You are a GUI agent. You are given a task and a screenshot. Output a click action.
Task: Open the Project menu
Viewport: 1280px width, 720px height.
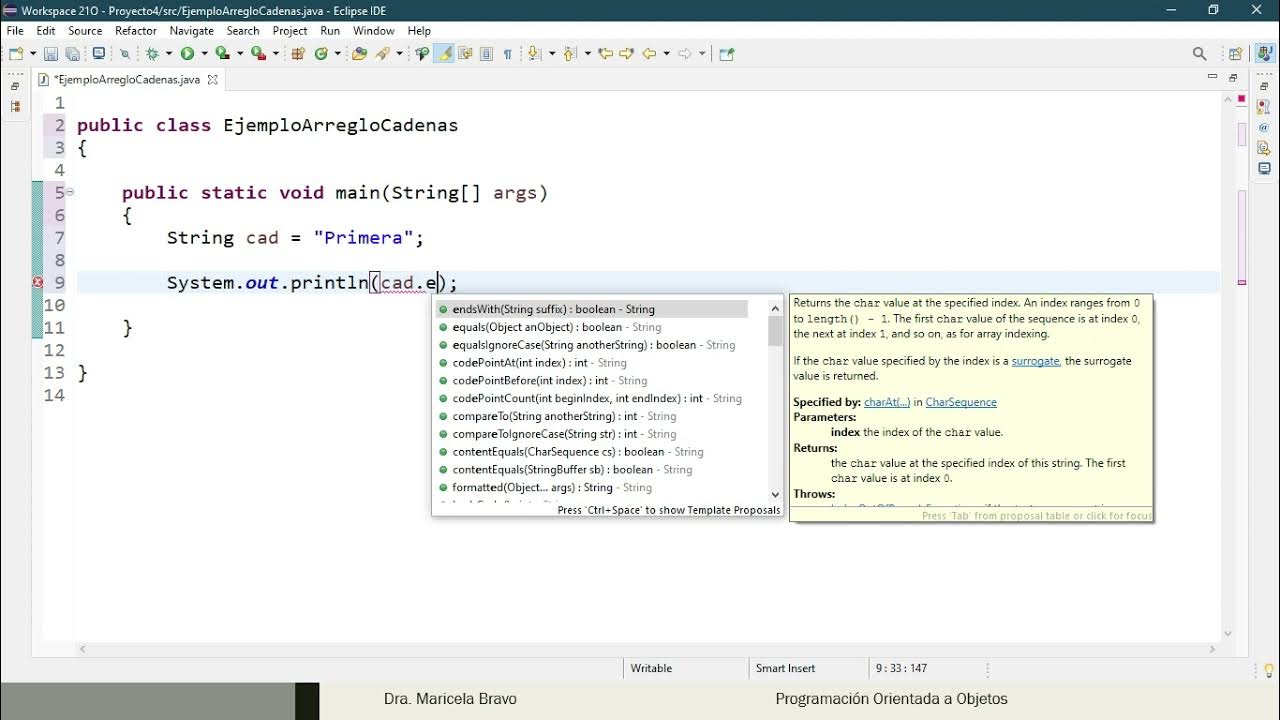(290, 31)
